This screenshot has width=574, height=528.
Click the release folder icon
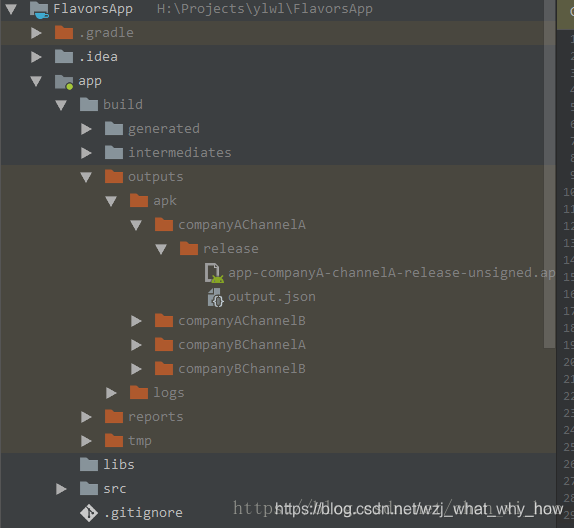coord(189,248)
